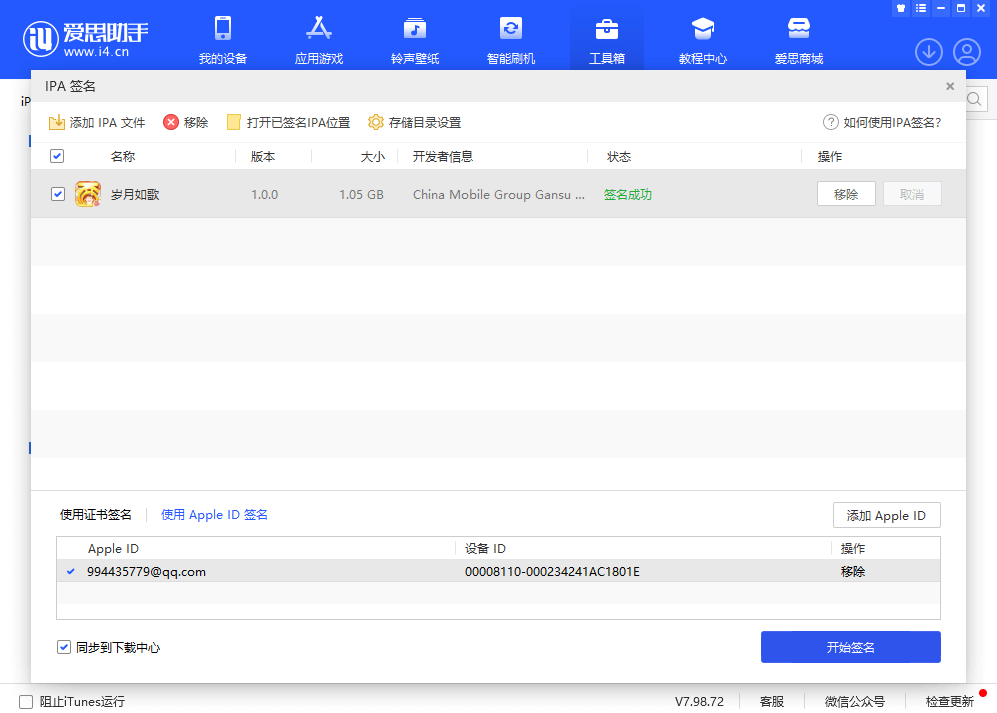The height and width of the screenshot is (713, 997).
Task: Open 教程中心 tutorial center
Action: 703,40
